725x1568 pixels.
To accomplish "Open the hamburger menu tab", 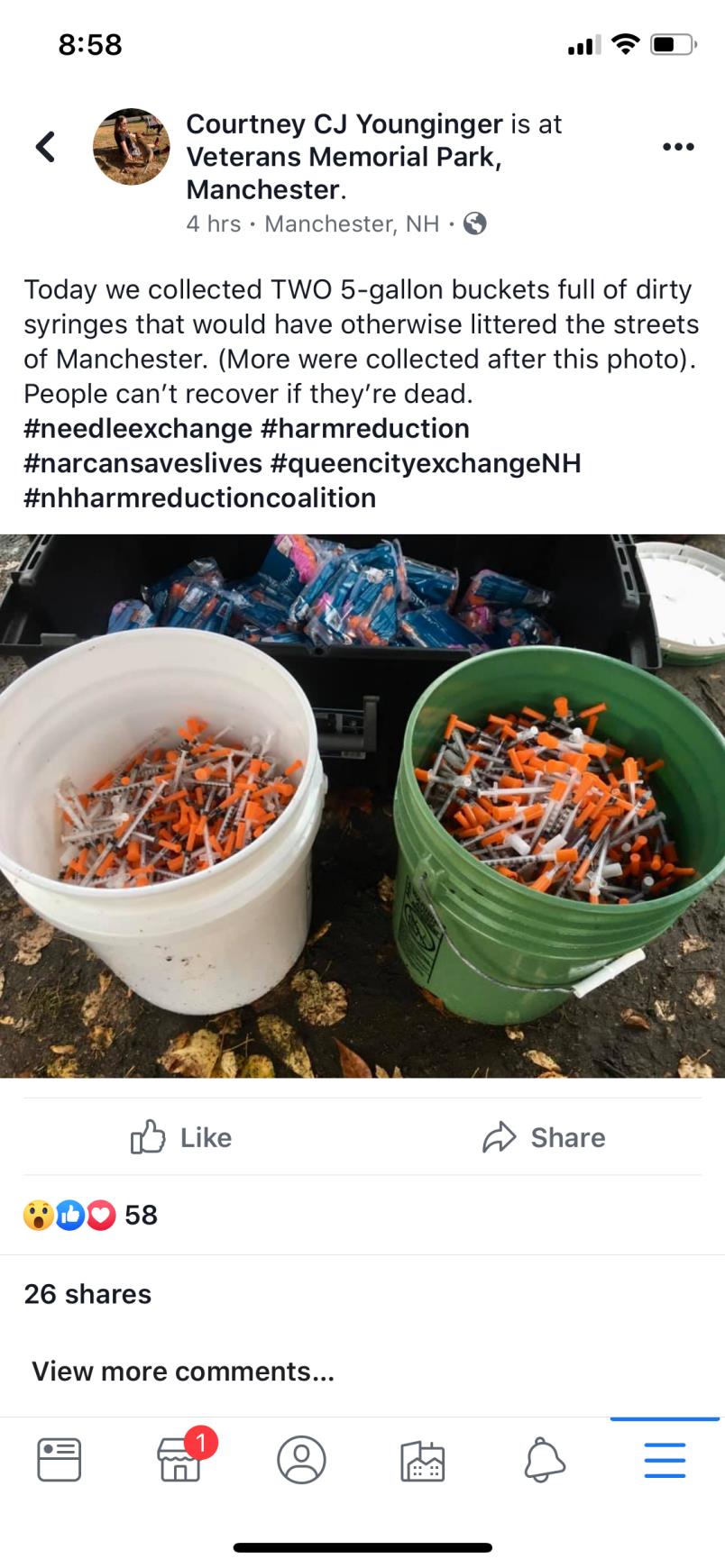I will 665,1459.
